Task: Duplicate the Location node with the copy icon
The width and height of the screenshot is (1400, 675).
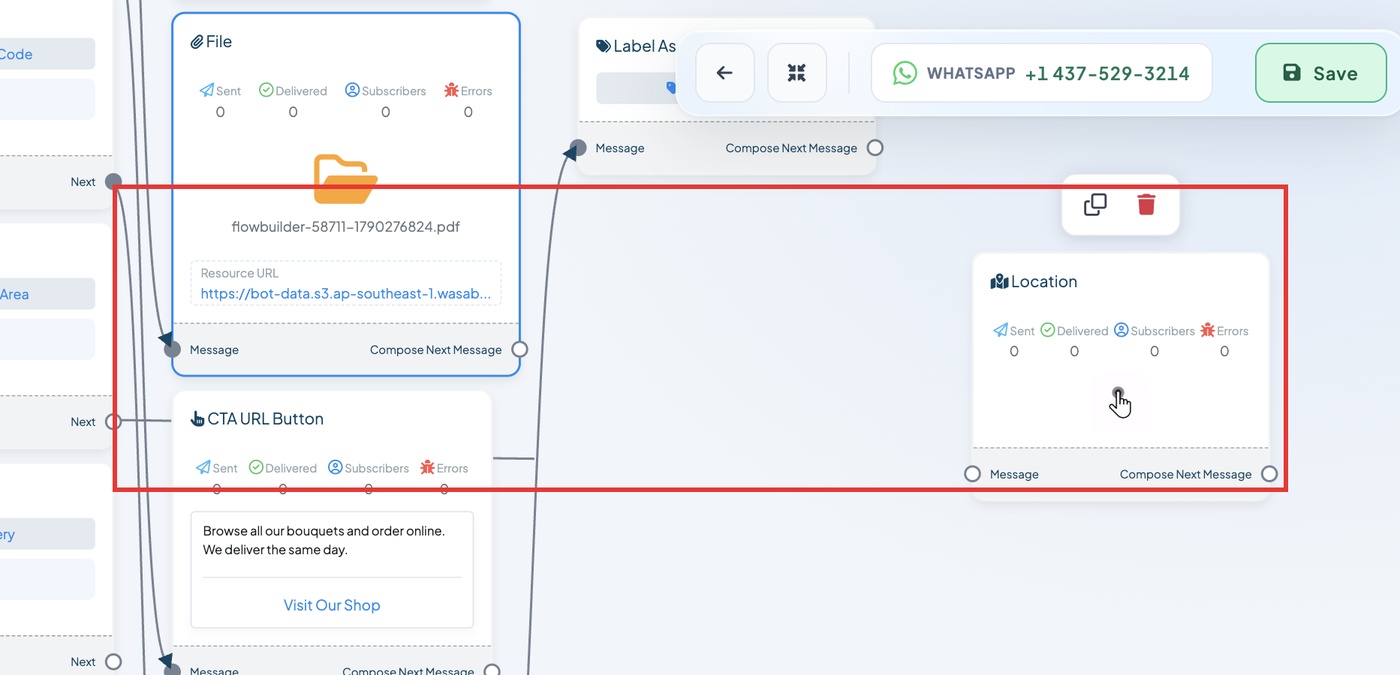Action: [x=1095, y=205]
